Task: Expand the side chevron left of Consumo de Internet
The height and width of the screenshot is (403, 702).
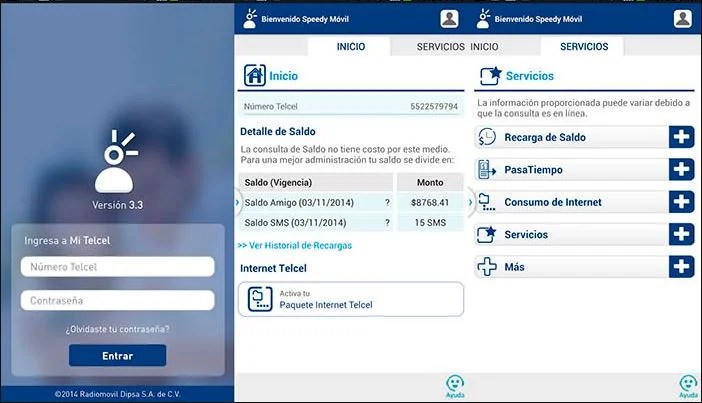Action: click(470, 202)
